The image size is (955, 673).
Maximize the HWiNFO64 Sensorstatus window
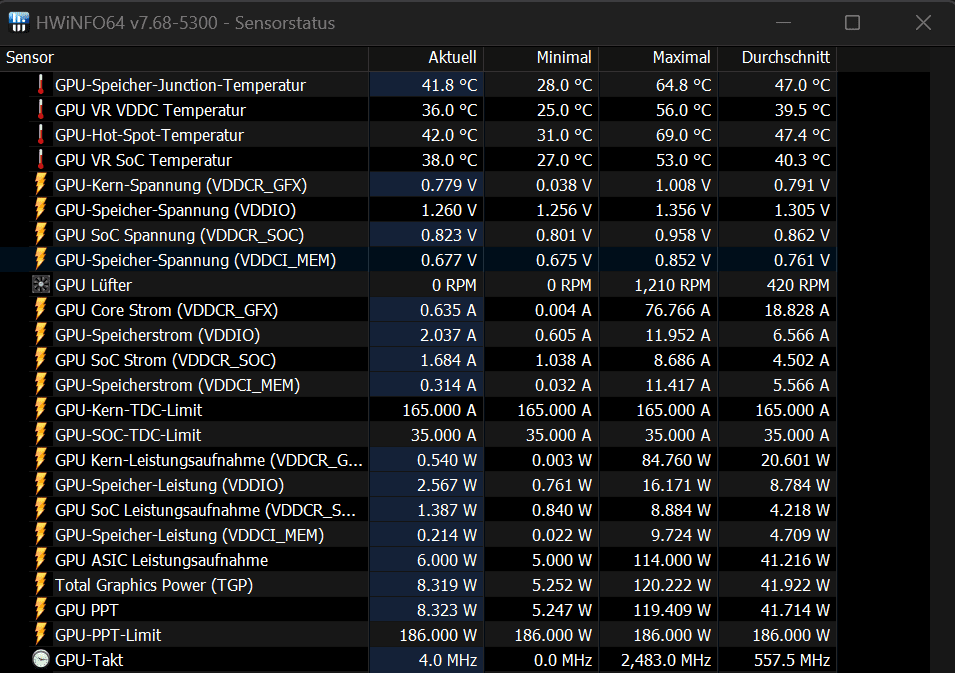(x=852, y=23)
